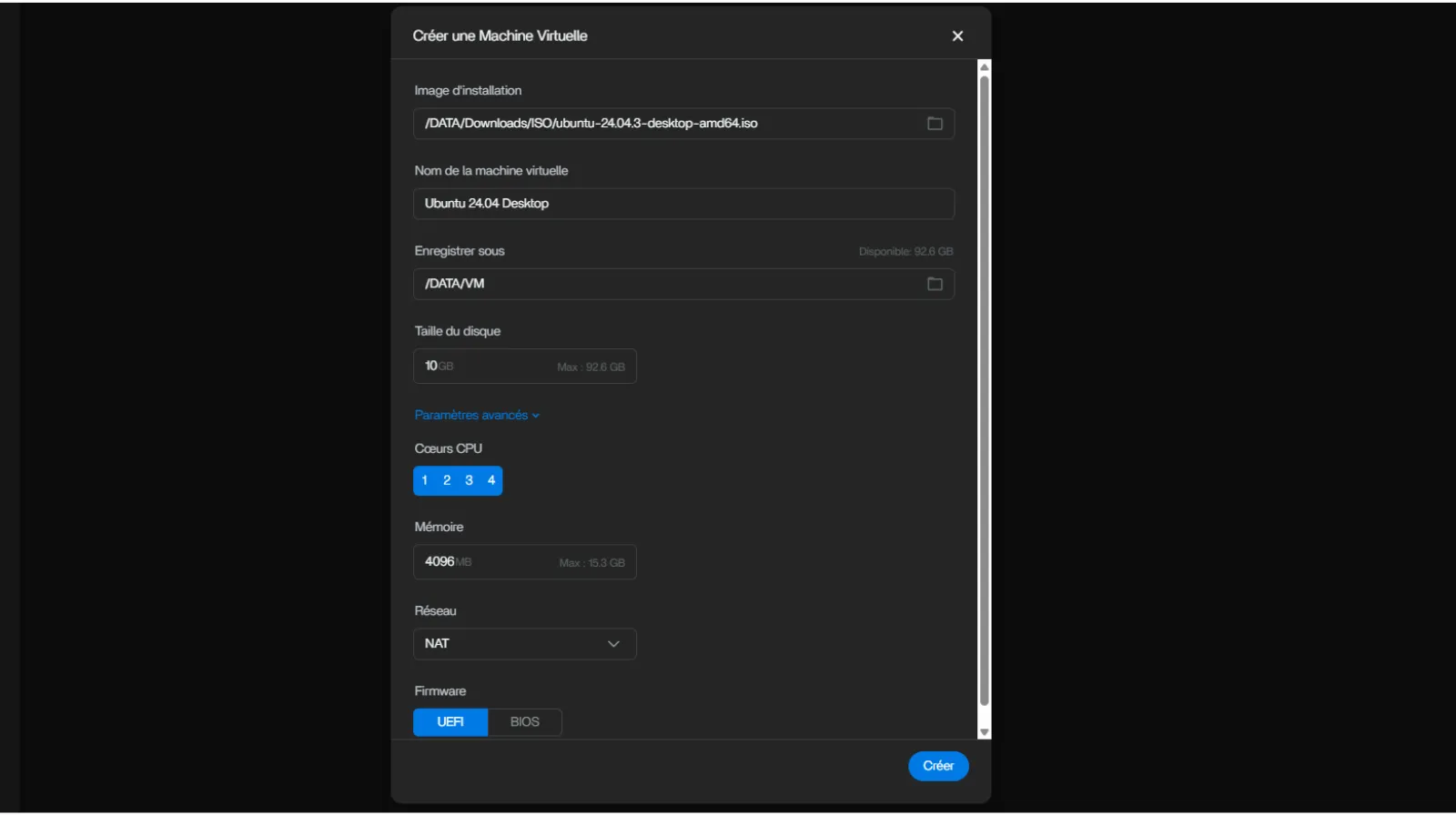Collapse Paramètres avancés section

coord(477,415)
